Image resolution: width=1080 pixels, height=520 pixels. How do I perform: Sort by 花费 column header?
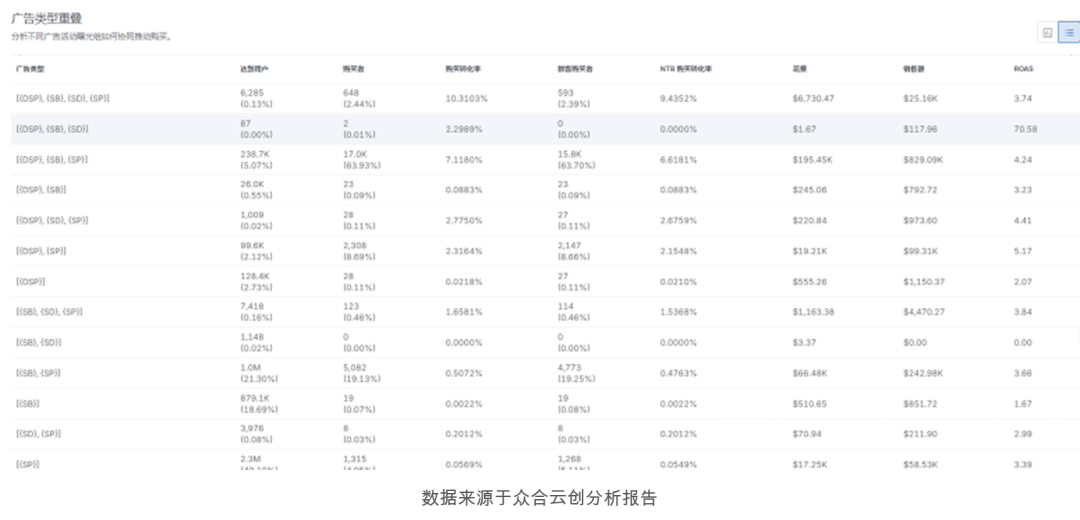(x=800, y=69)
